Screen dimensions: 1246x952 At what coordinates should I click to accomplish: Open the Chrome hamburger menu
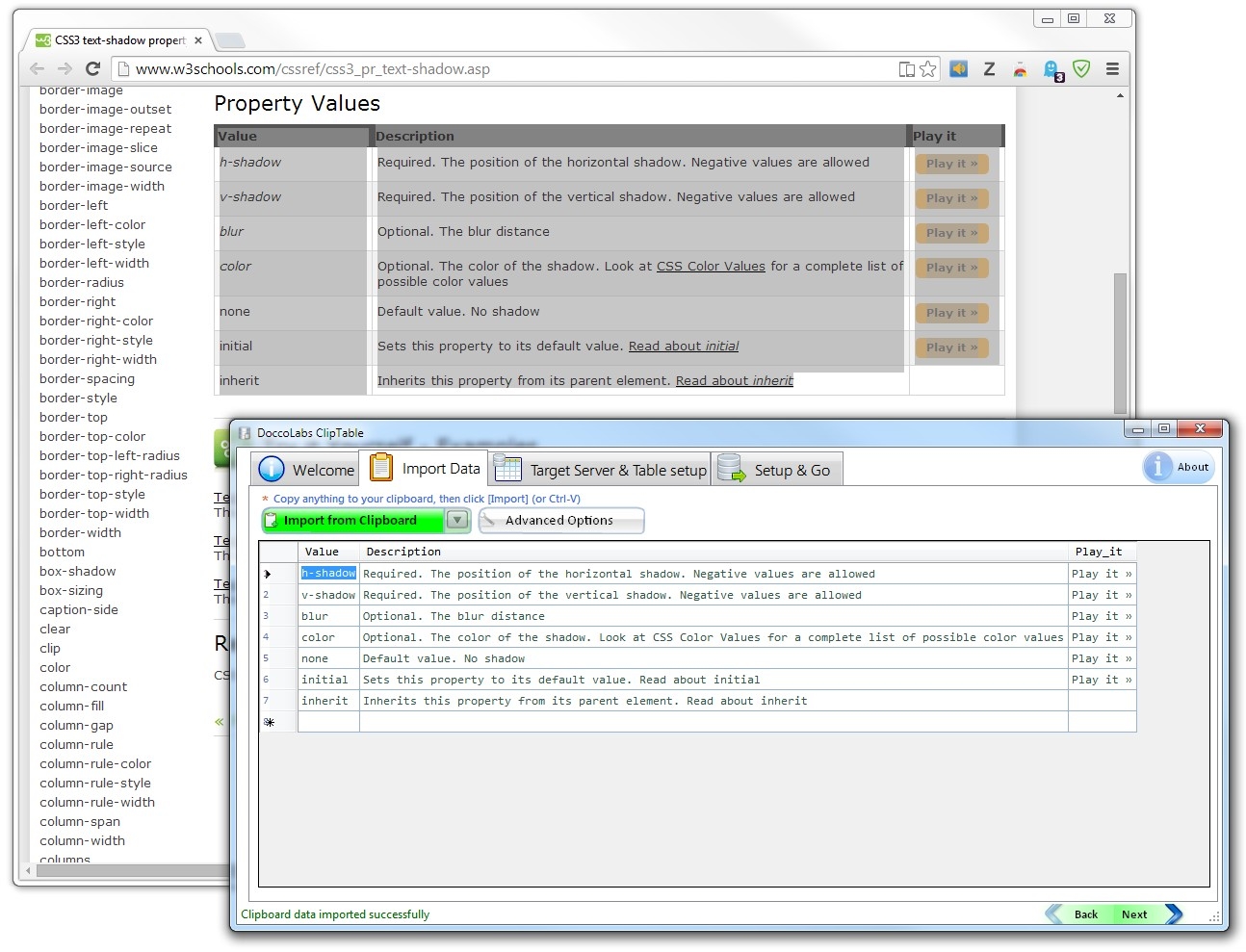1112,68
